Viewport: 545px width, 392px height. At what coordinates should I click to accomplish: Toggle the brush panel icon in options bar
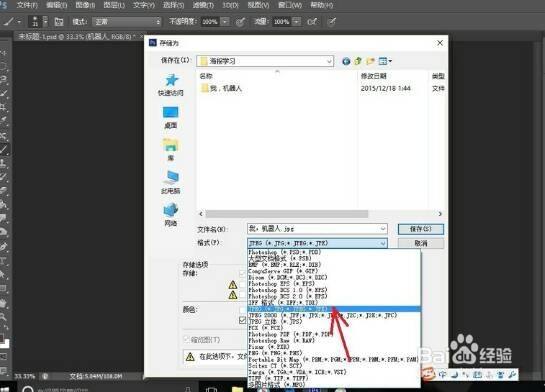[59, 22]
